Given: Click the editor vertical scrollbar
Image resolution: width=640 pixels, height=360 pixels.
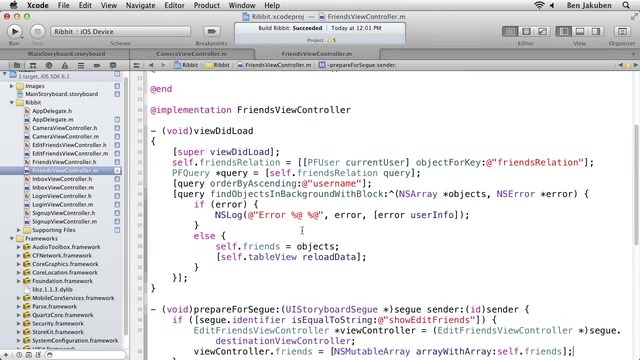Looking at the screenshot, I should coord(636,184).
